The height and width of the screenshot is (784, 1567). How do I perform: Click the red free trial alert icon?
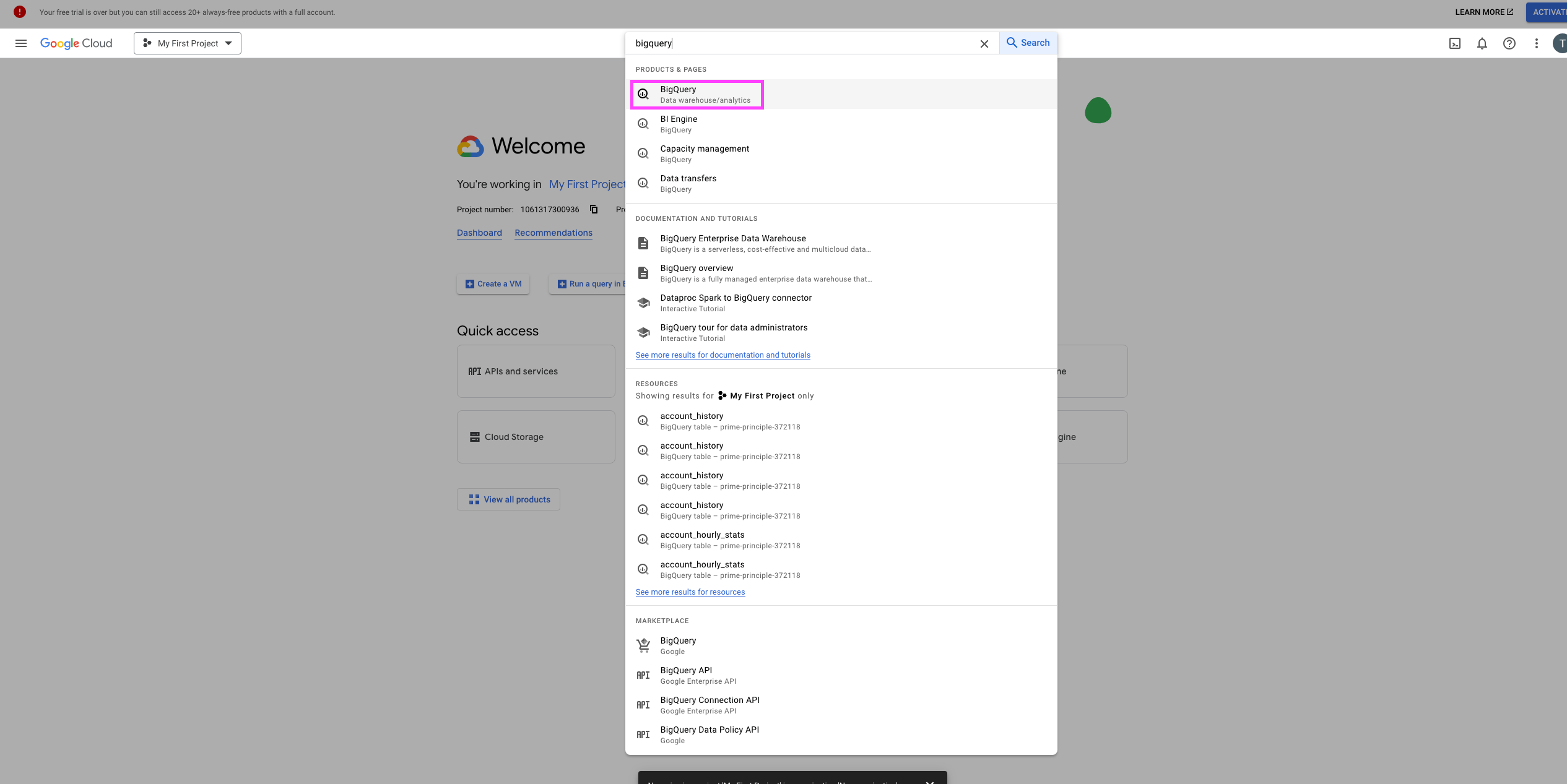click(20, 12)
